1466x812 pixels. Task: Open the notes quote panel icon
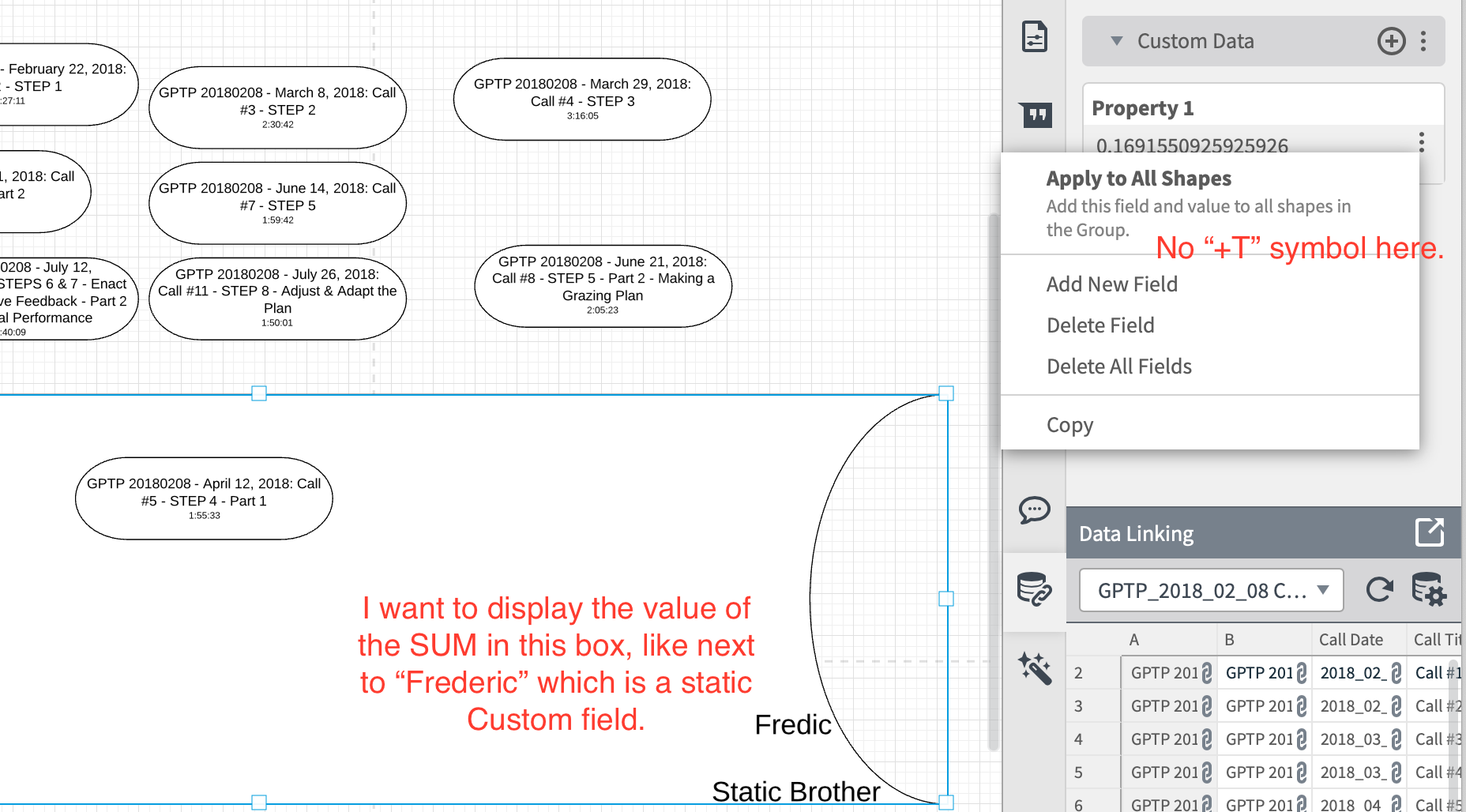coord(1035,115)
